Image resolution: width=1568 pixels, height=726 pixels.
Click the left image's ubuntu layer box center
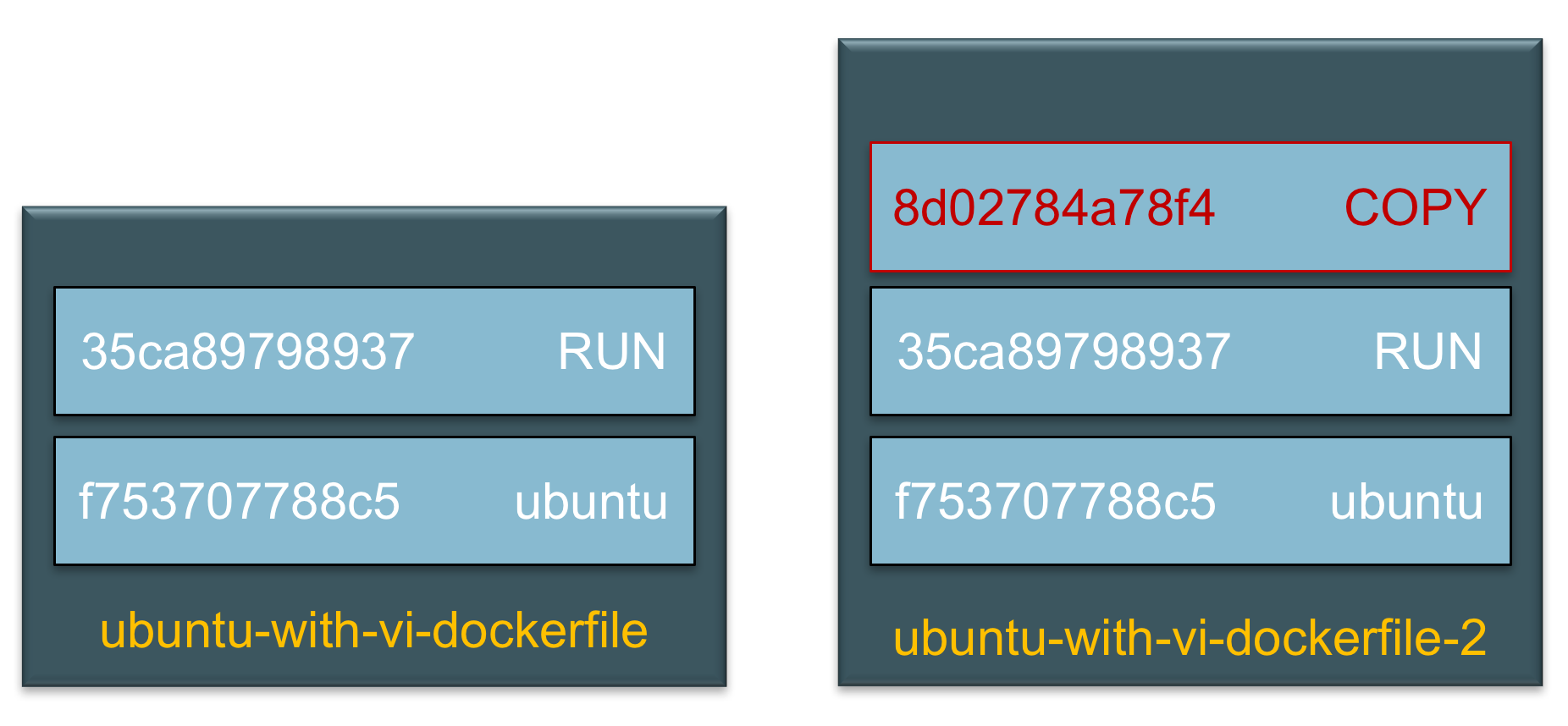point(374,501)
